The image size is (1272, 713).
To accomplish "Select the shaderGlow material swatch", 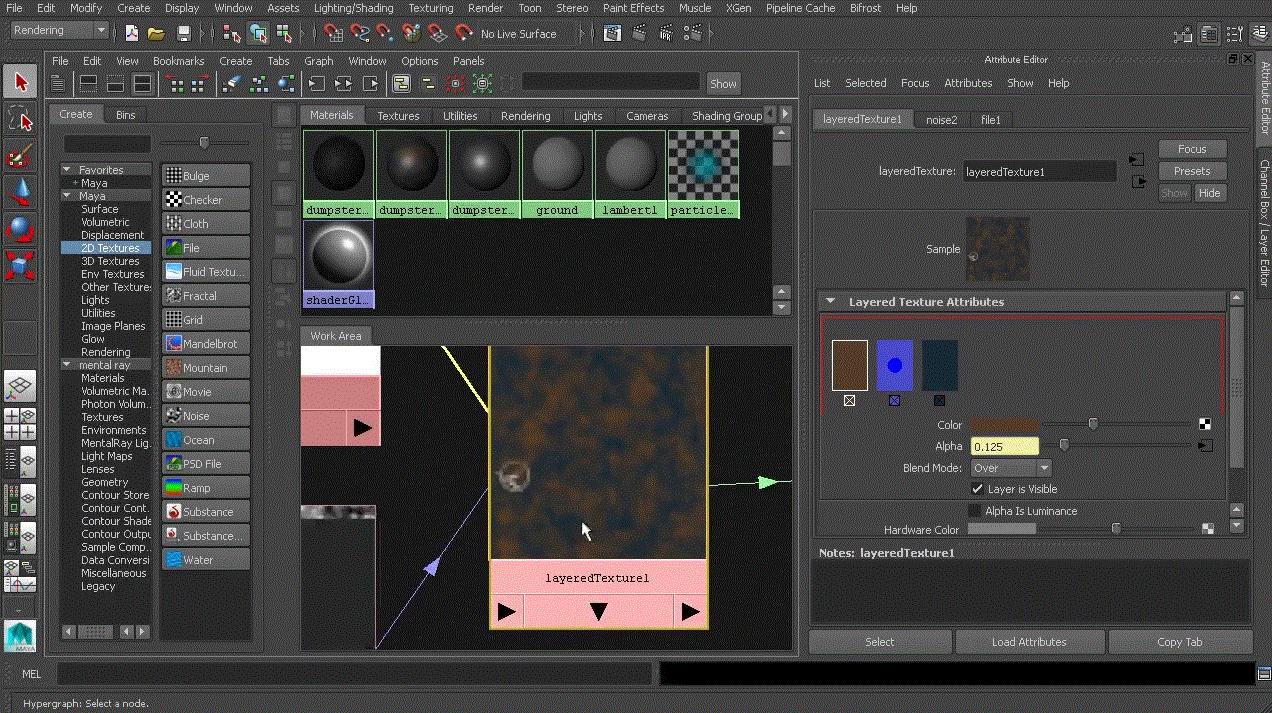I will pos(338,263).
